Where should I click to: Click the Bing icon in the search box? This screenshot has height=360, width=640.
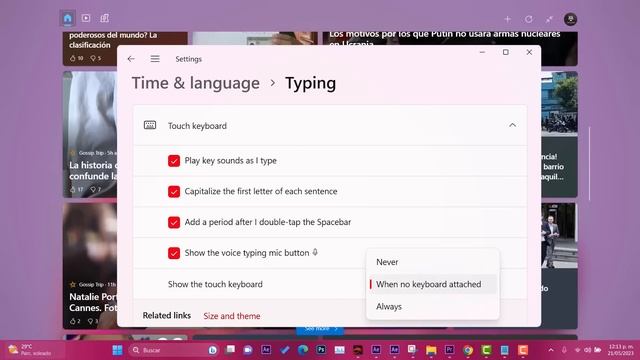pos(212,350)
